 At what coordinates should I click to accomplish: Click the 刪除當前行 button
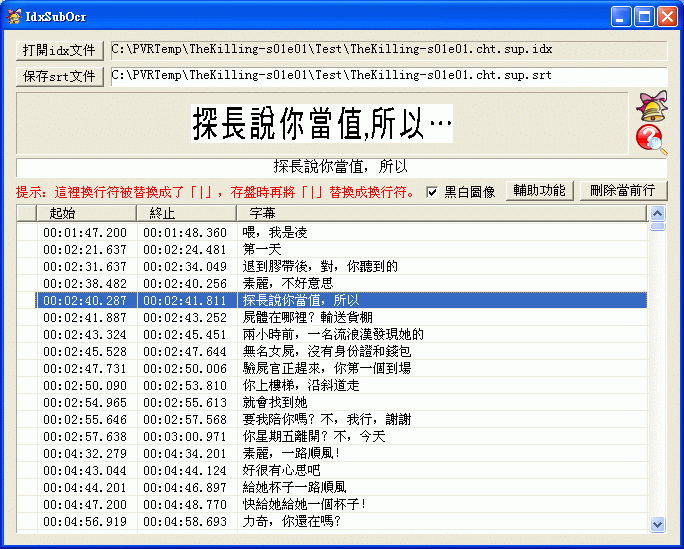[x=623, y=191]
